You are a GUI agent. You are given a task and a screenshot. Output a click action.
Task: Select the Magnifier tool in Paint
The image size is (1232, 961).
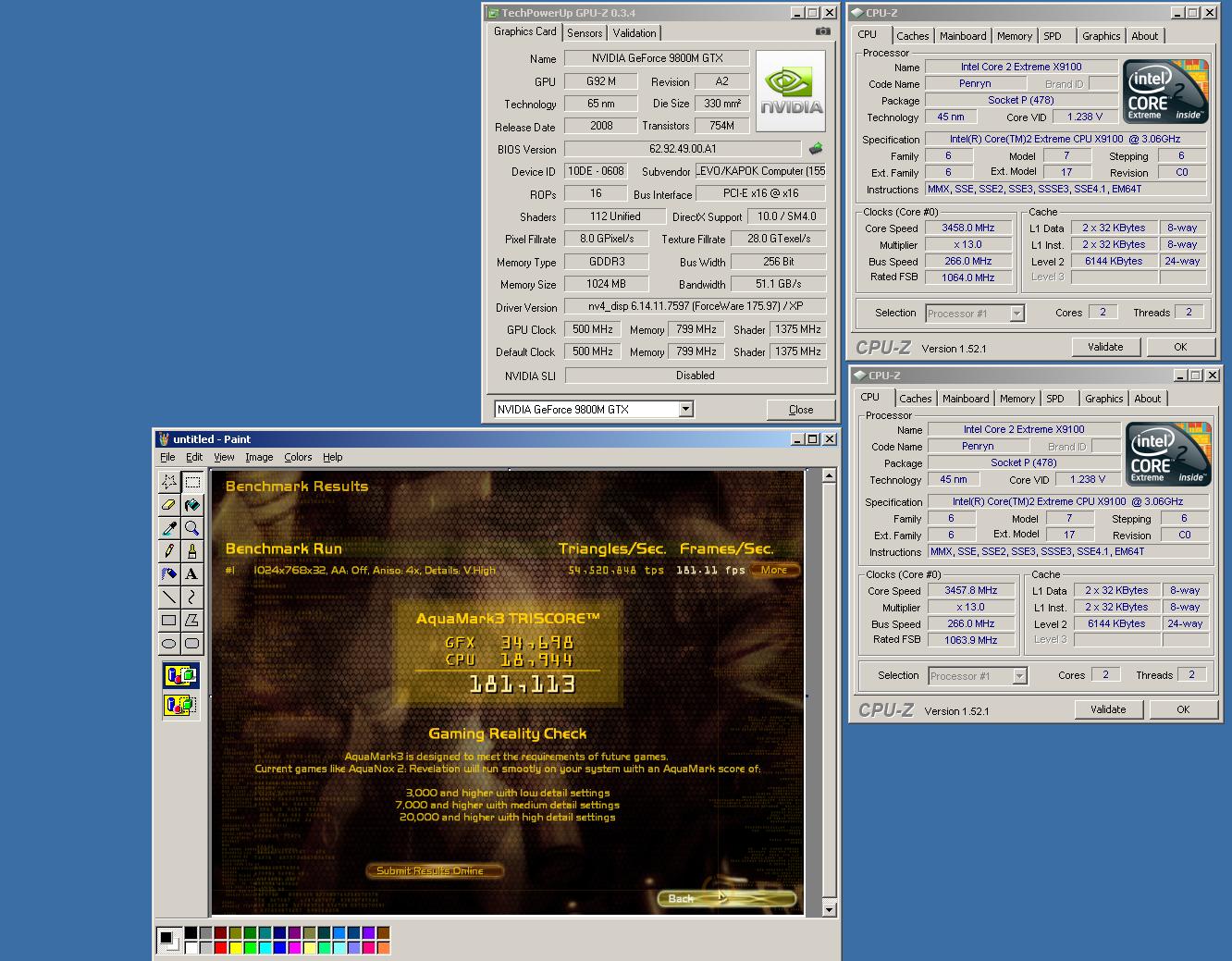pos(191,527)
